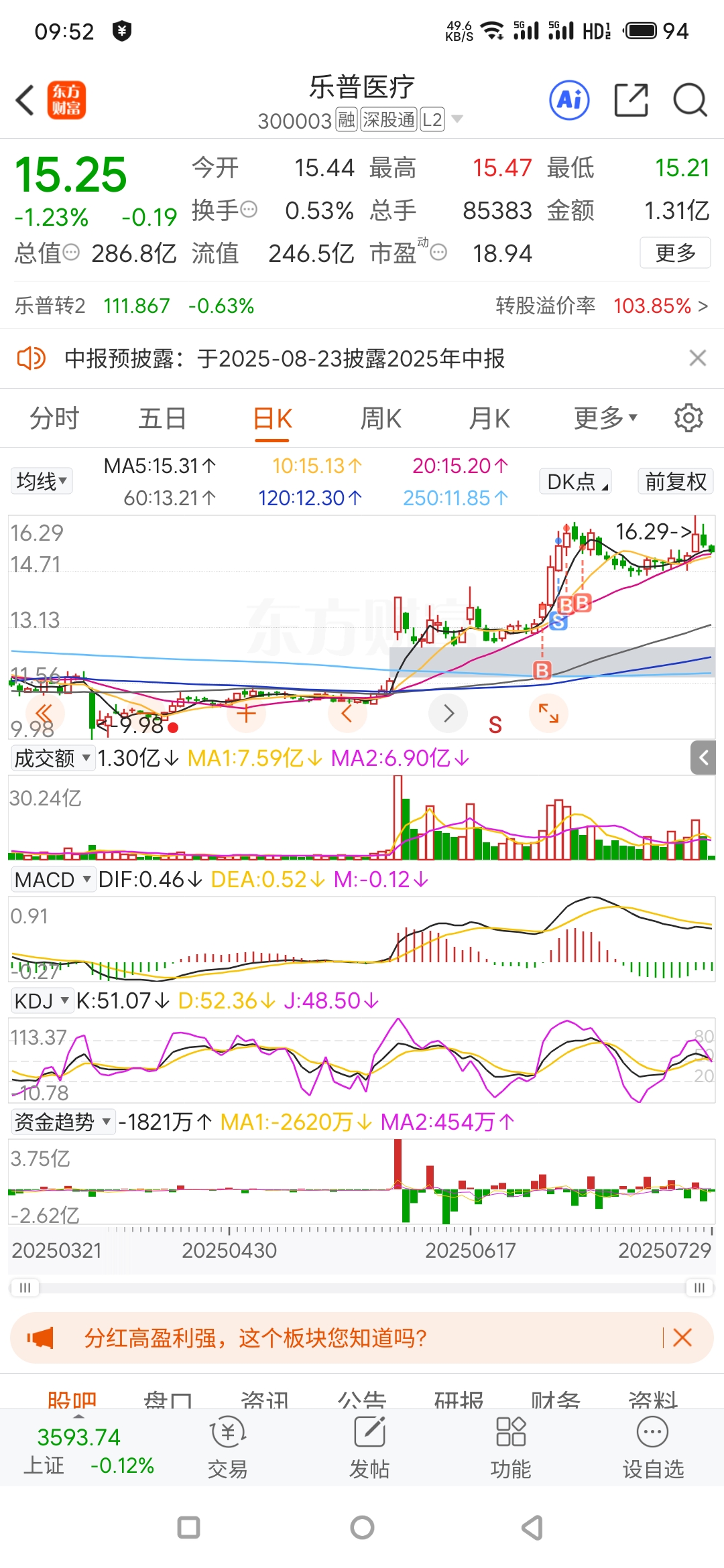The width and height of the screenshot is (724, 1568).
Task: Tap the 设自选 add-watchlist icon
Action: [x=653, y=1448]
